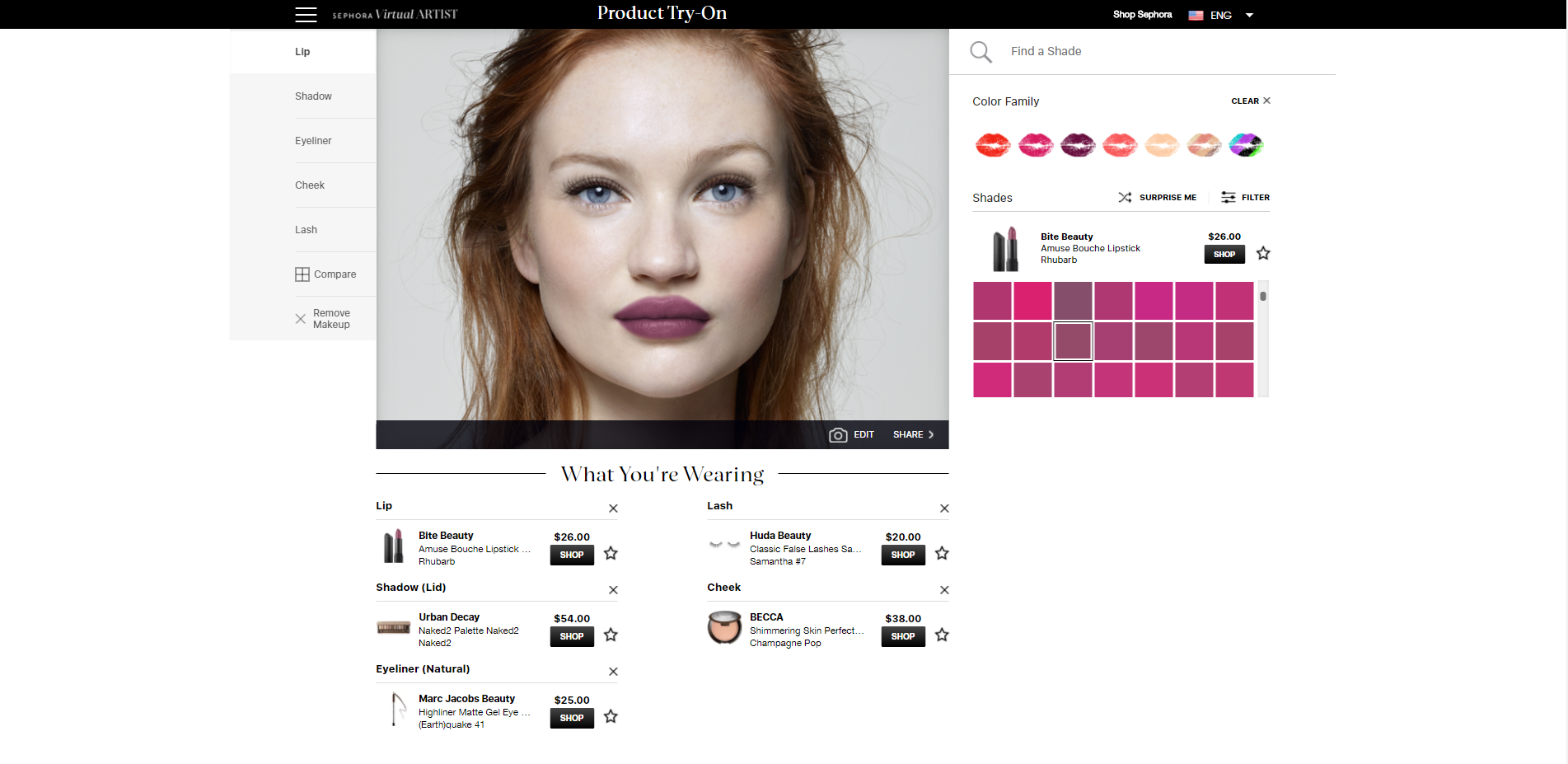
Task: Remove the Lip product from look
Action: 613,509
